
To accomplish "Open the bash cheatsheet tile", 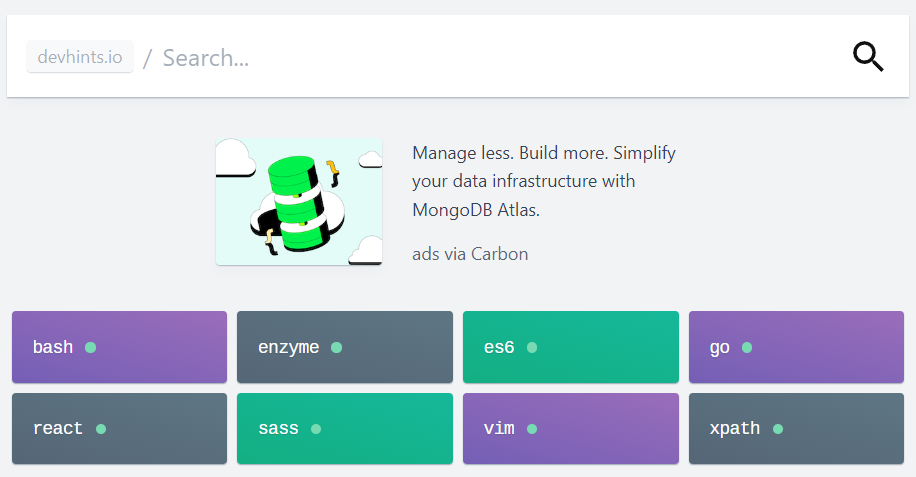I will click(119, 347).
